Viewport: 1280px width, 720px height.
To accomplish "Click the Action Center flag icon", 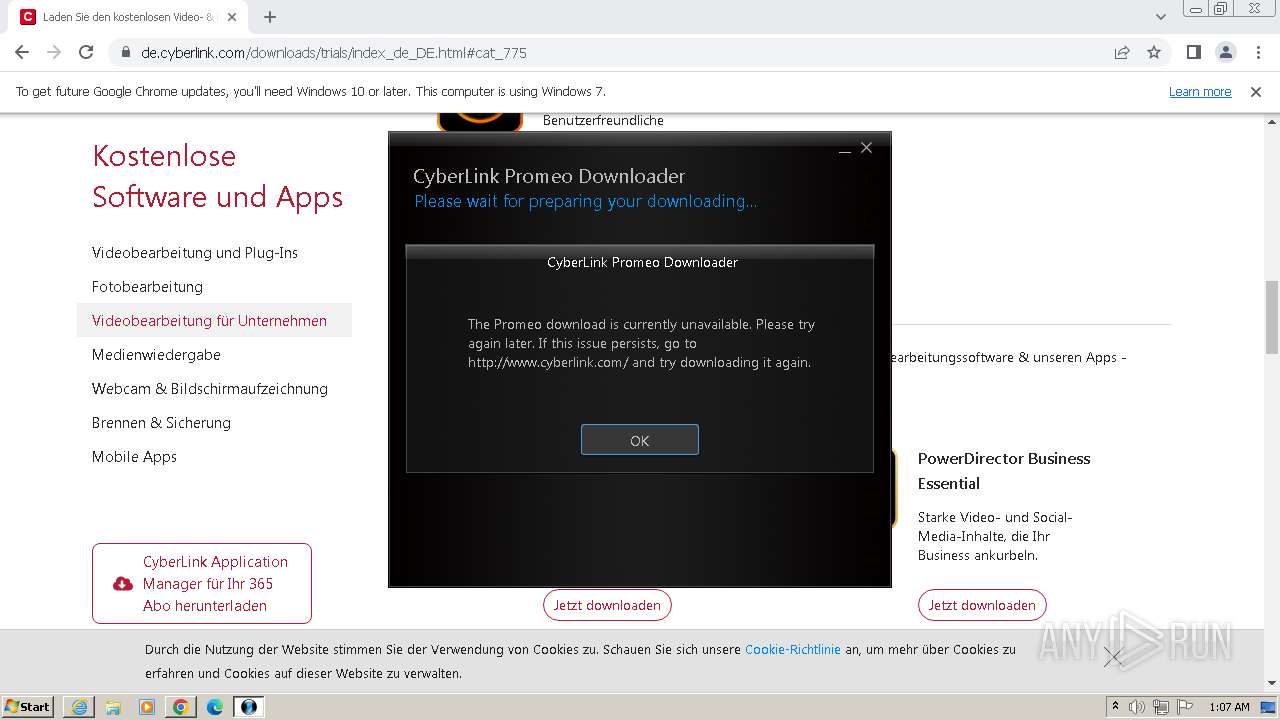I will point(1184,707).
